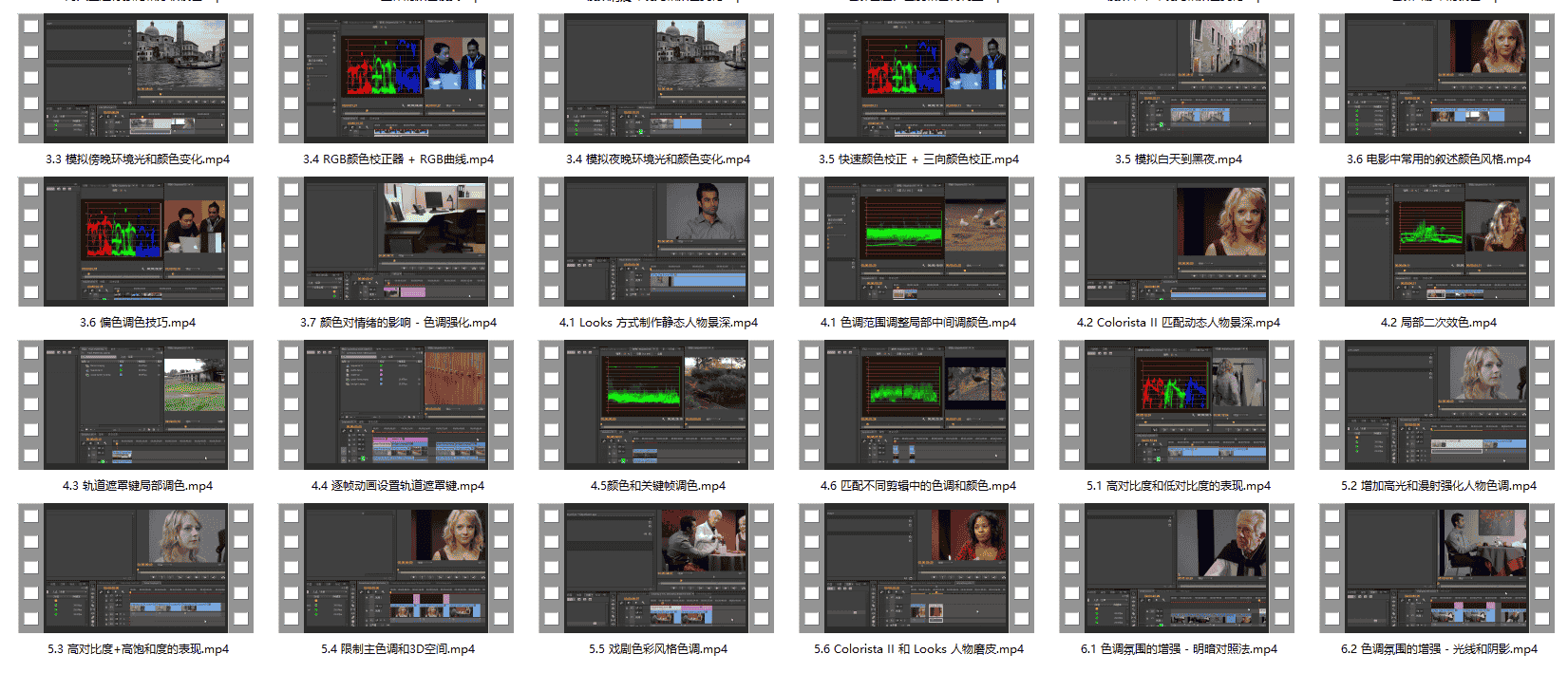Viewport: 1568px width, 673px height.
Task: Click the file name "4.3 轨道遮罩键局部调色.mp4"
Action: pyautogui.click(x=138, y=486)
